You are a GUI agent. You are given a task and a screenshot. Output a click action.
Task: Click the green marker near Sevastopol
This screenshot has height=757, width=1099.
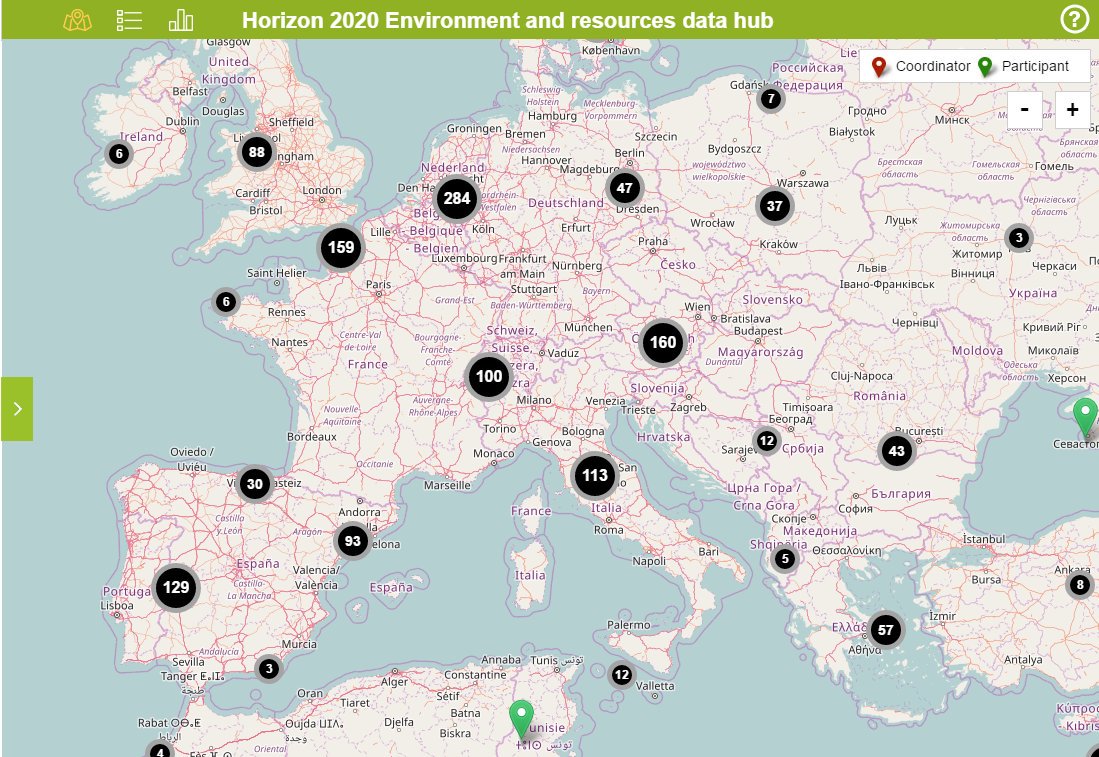pyautogui.click(x=1085, y=415)
